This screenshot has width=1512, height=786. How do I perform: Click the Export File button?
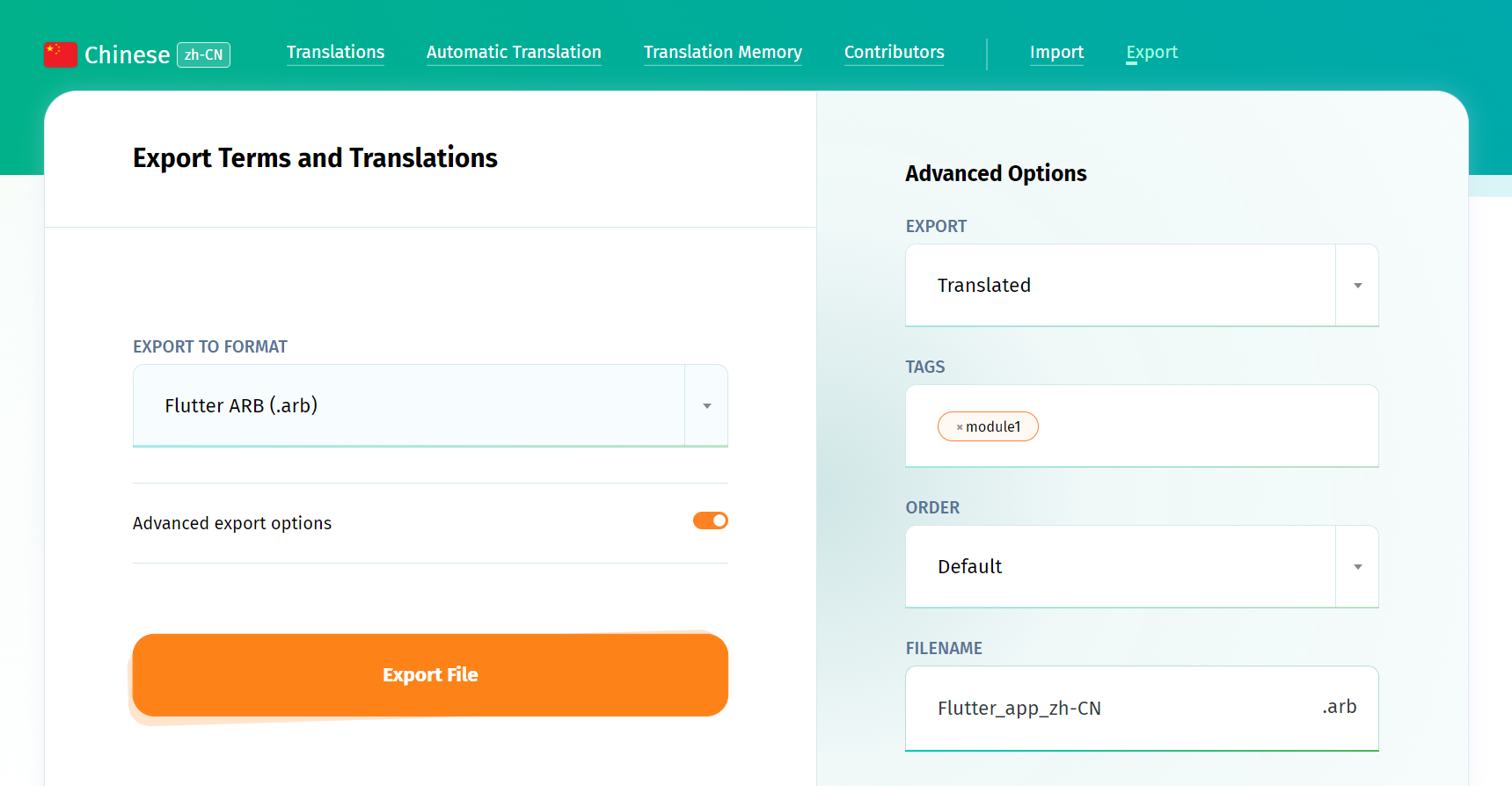click(x=430, y=675)
